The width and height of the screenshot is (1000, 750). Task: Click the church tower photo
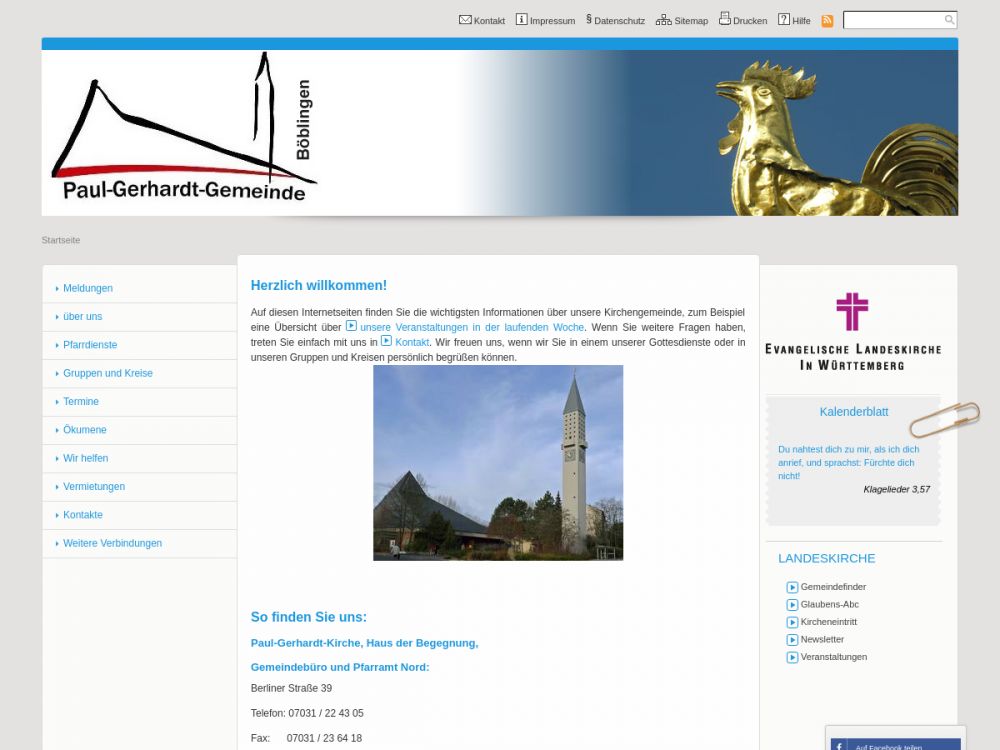(x=498, y=462)
